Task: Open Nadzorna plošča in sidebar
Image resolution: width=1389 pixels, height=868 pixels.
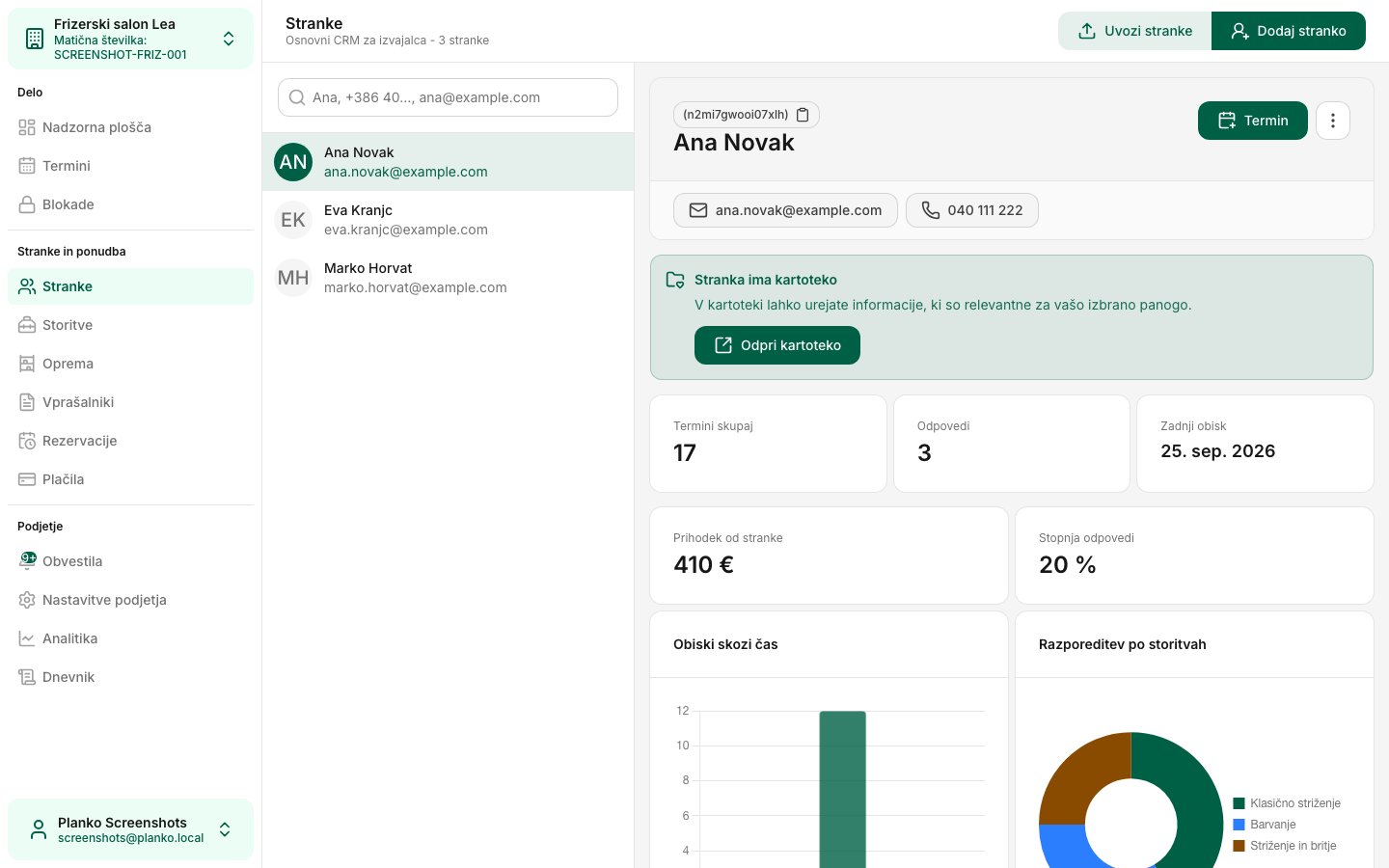Action: 130,127
